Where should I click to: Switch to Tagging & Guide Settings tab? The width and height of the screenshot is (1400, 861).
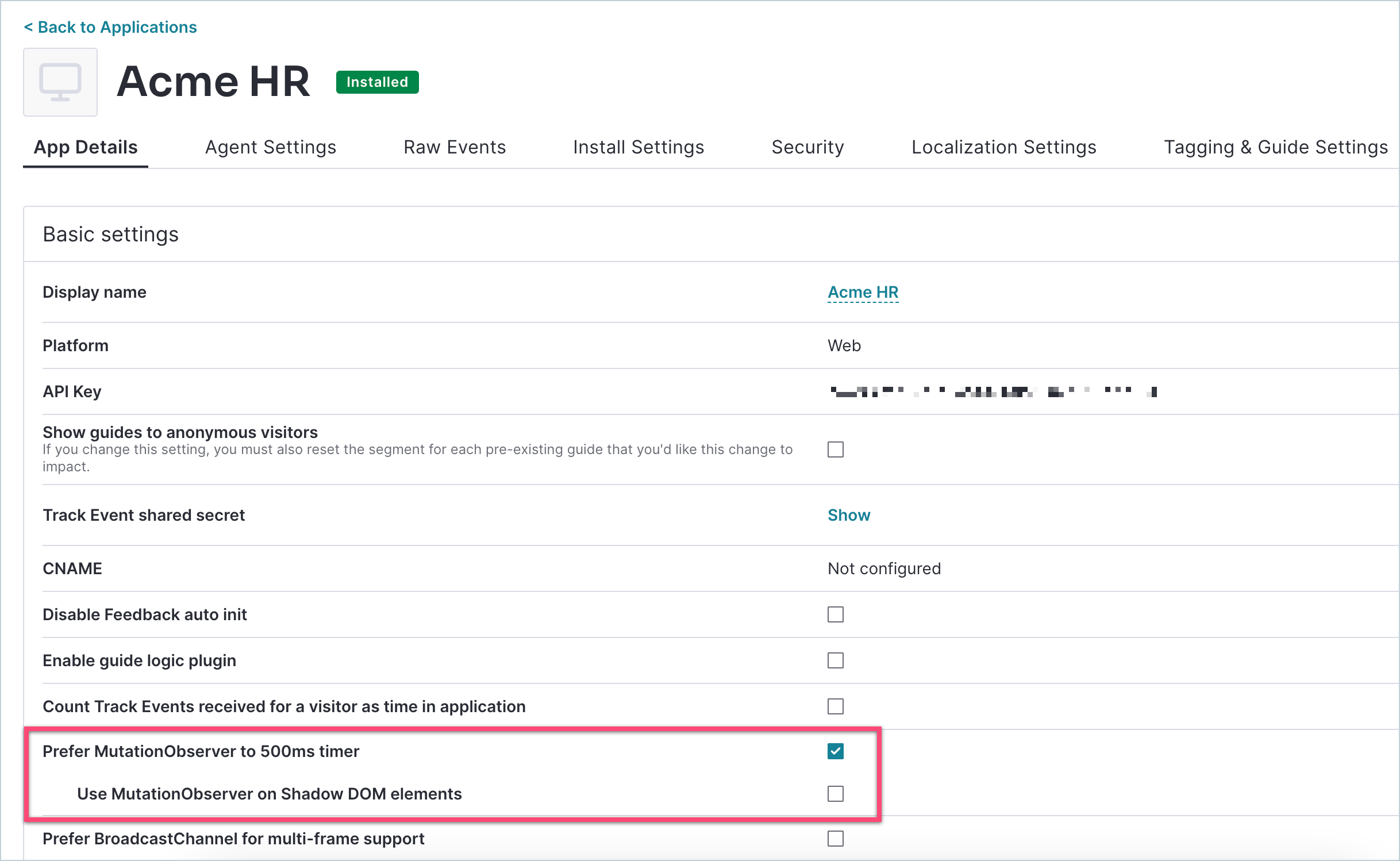[1276, 148]
